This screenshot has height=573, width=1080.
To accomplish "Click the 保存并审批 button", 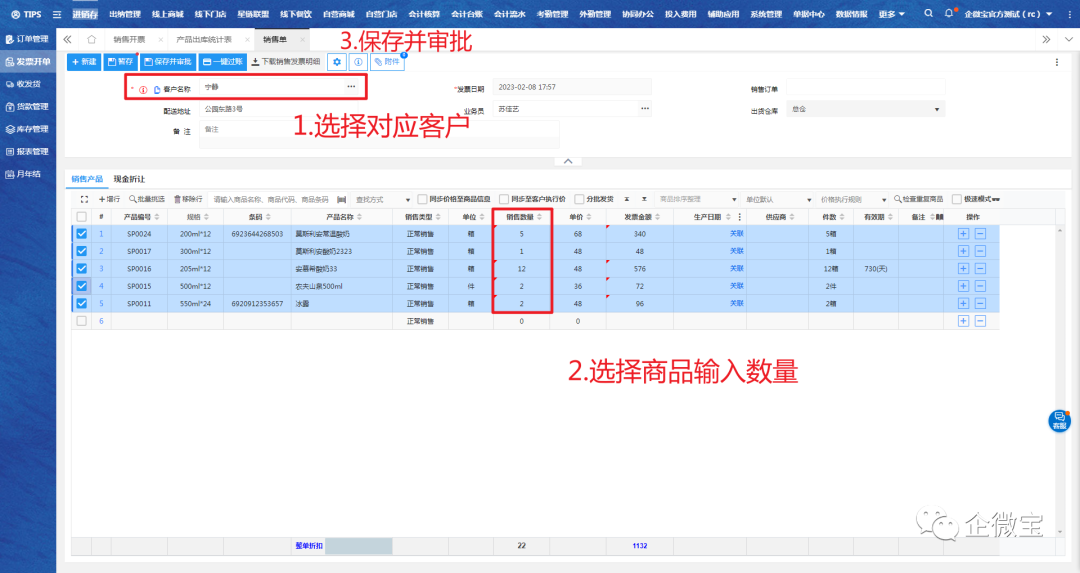I will (167, 62).
